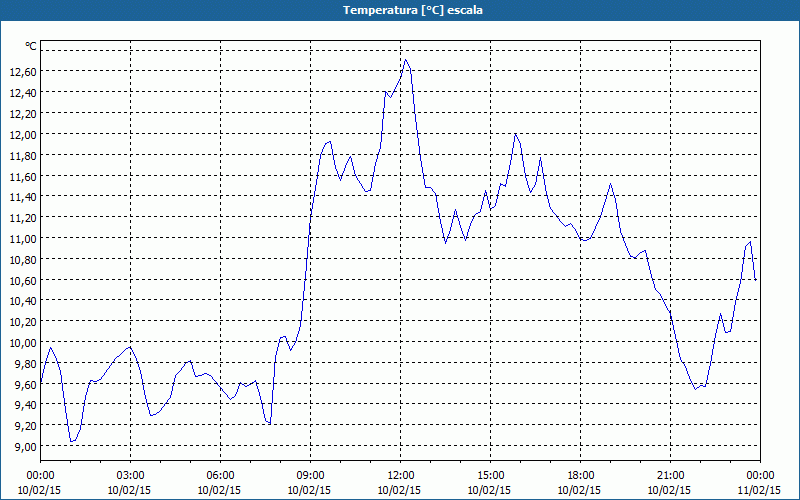Click the 9,40 y-axis value
This screenshot has width=800, height=500.
click(x=25, y=405)
